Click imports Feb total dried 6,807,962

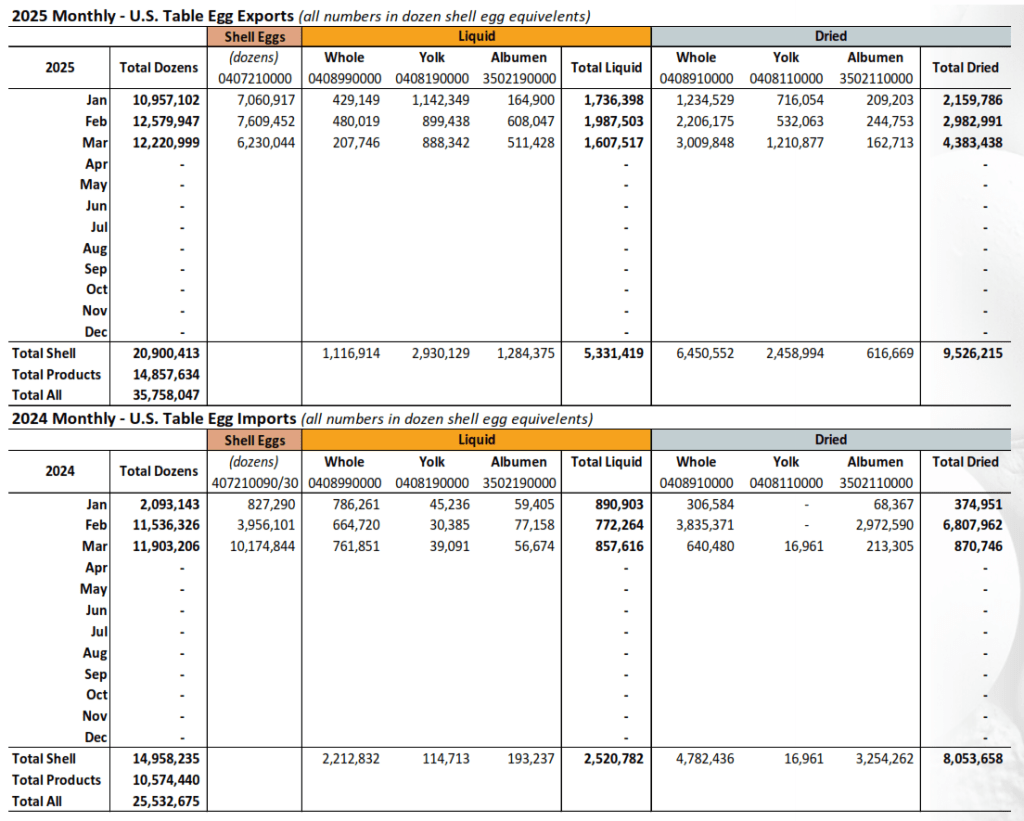pyautogui.click(x=972, y=525)
